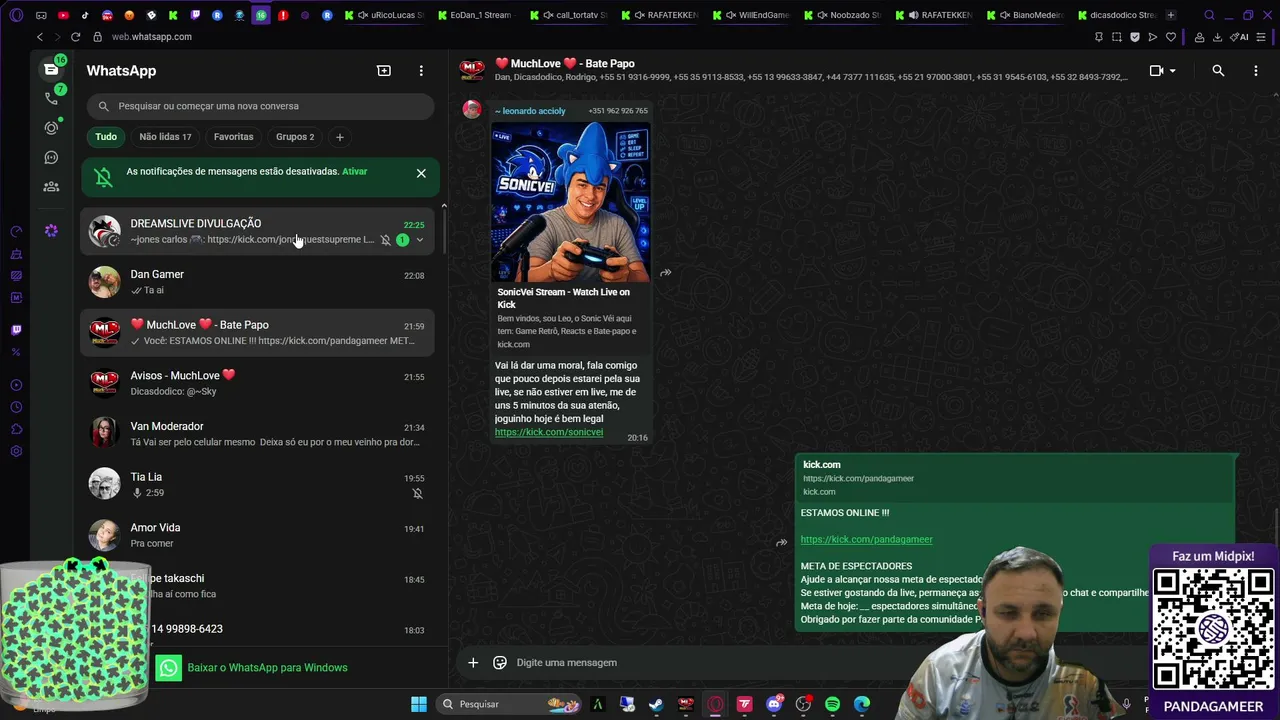Open the chat options three-dot menu

click(x=1256, y=71)
